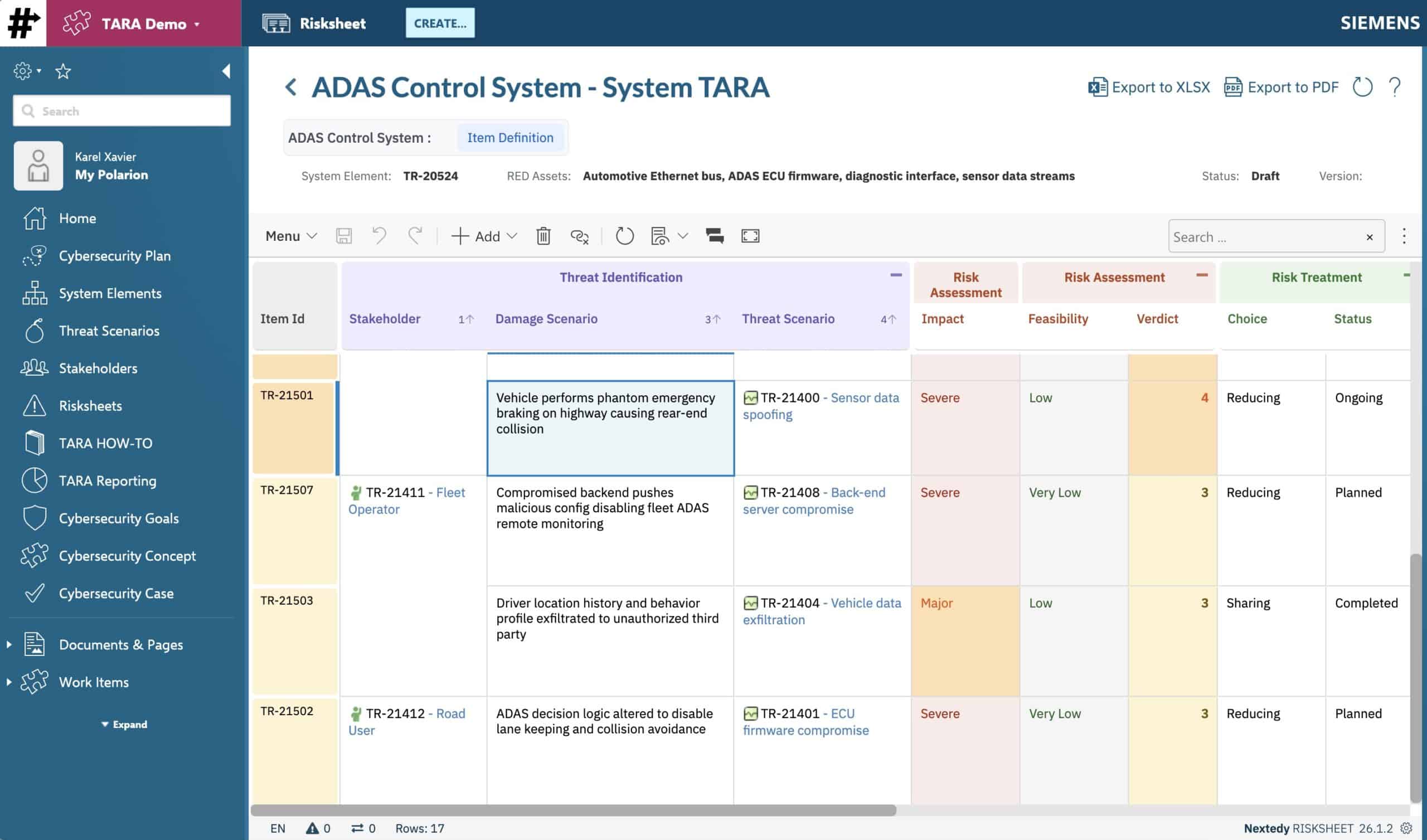This screenshot has width=1427, height=840.
Task: Expand the Add dropdown arrow
Action: (x=512, y=236)
